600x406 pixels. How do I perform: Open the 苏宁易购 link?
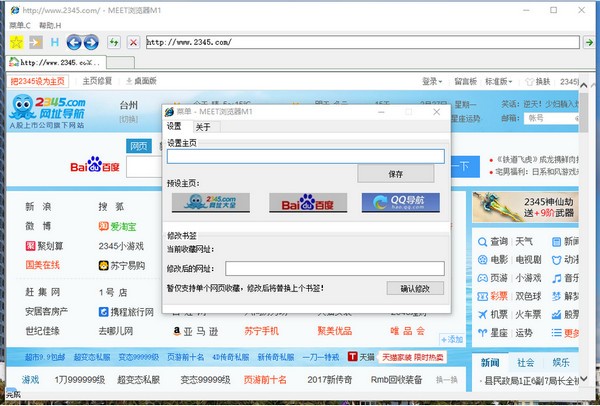122,266
